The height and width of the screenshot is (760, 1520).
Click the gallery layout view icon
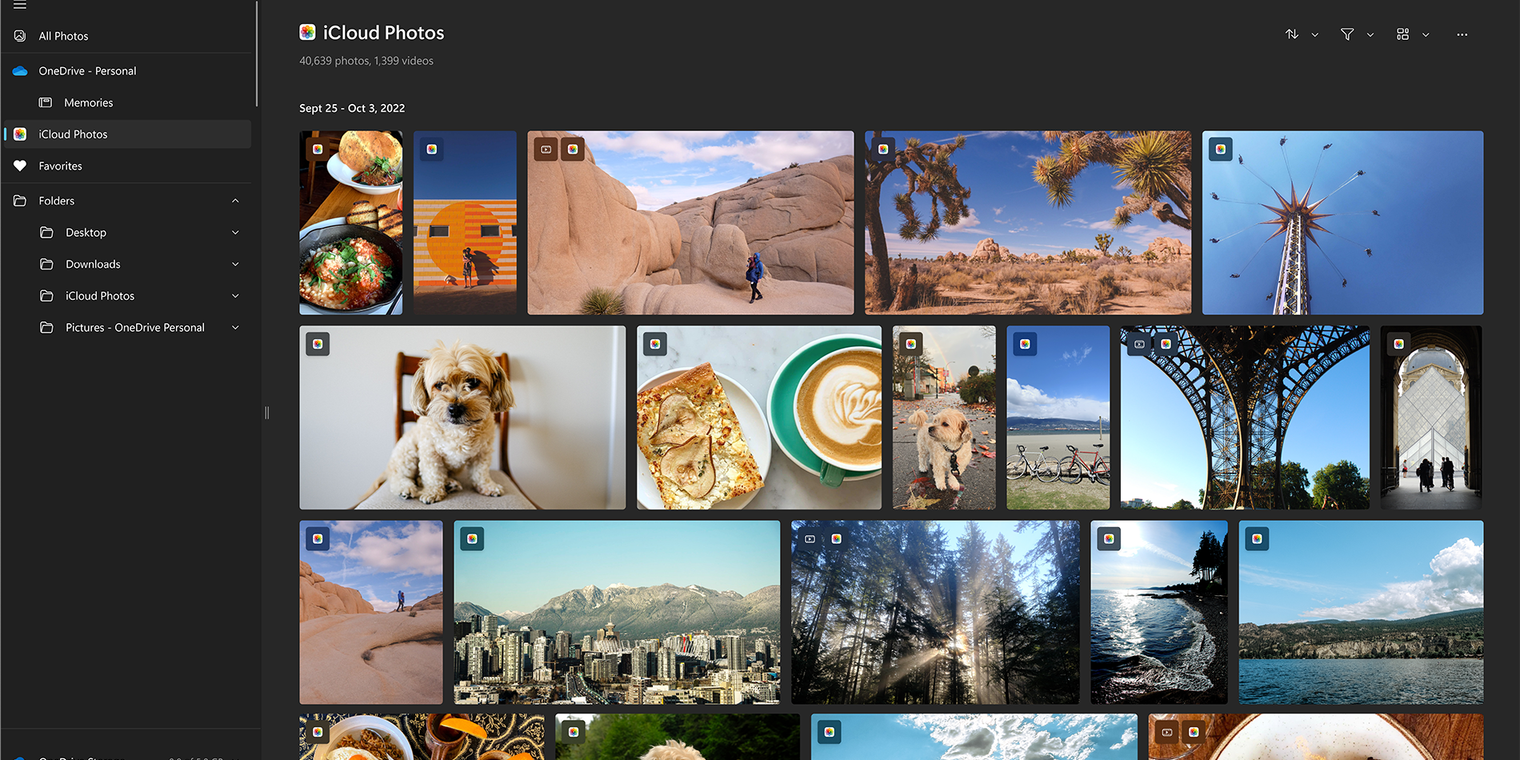[1403, 34]
